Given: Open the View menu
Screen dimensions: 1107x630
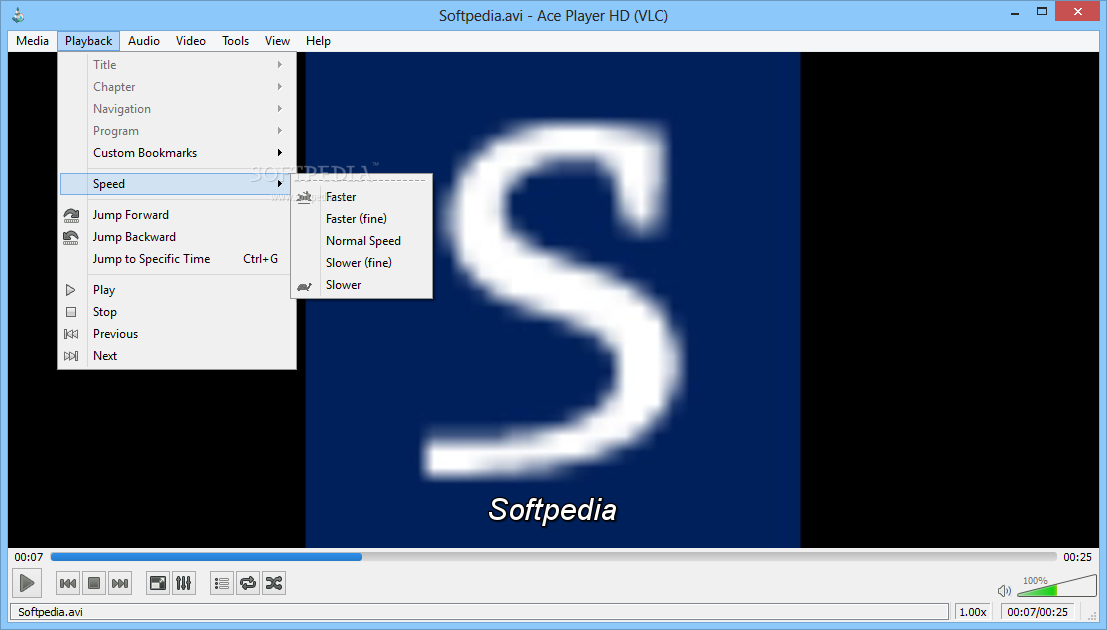Looking at the screenshot, I should tap(277, 41).
